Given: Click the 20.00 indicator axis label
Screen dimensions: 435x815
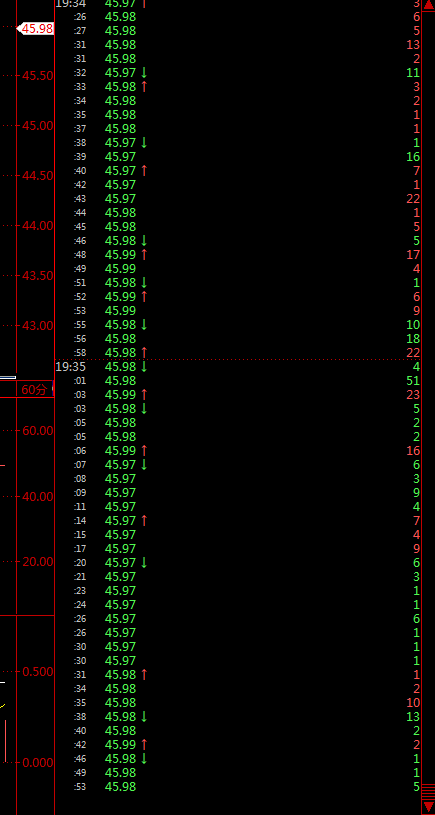Looking at the screenshot, I should point(37,562).
